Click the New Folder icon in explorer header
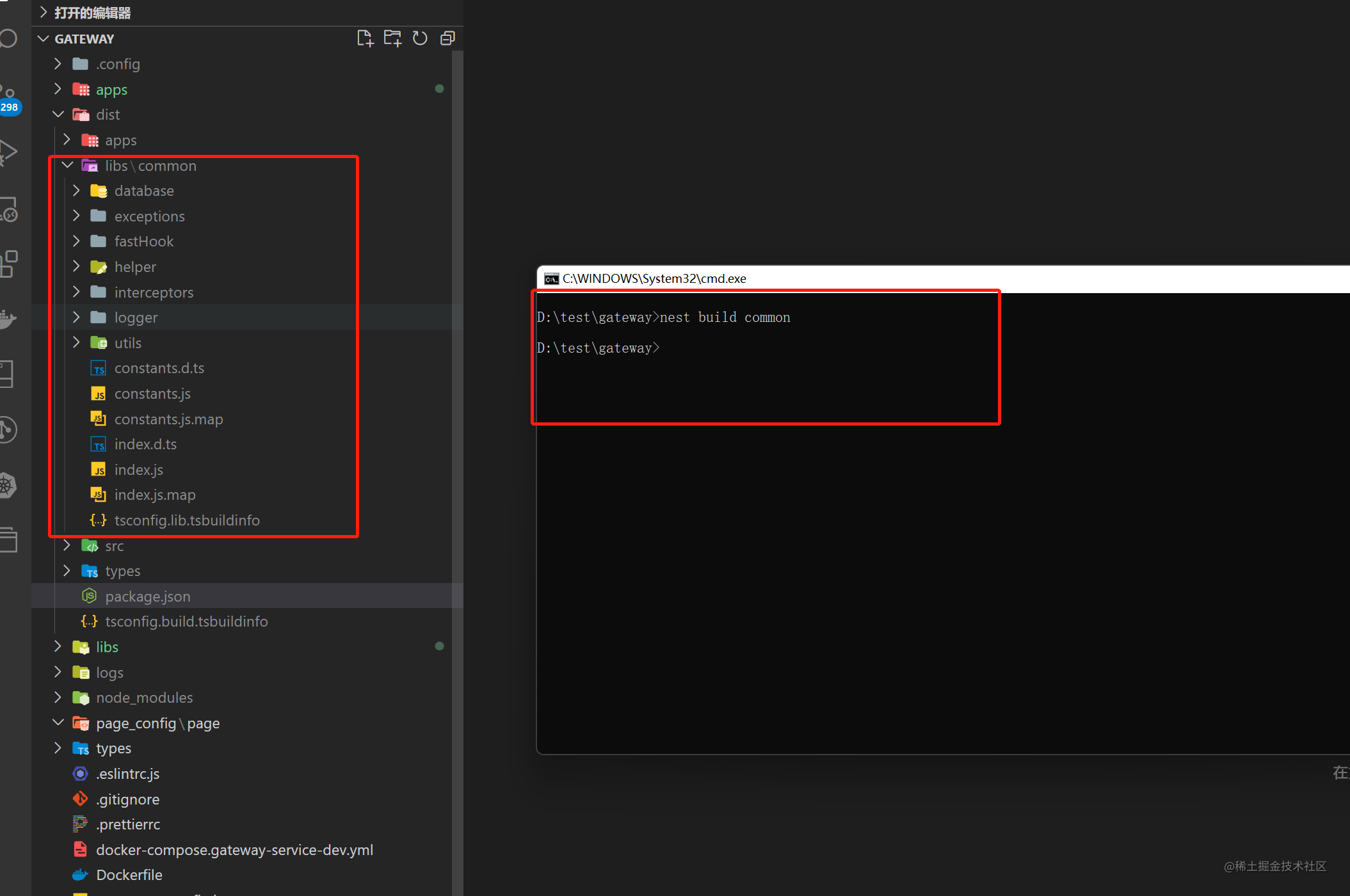Image resolution: width=1350 pixels, height=896 pixels. tap(392, 38)
